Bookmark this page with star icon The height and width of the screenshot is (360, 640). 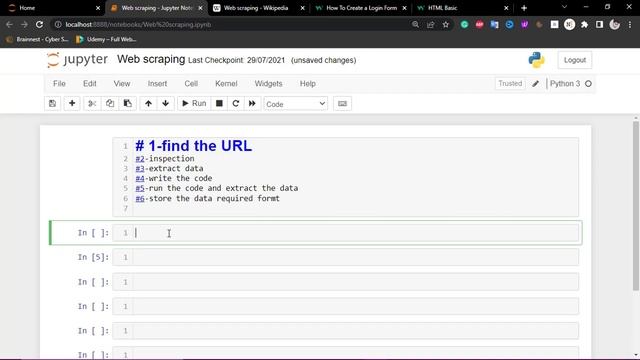[446, 24]
